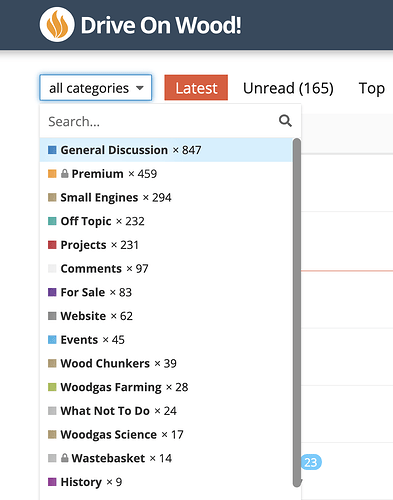Click purple color square beside For Sale
393x500 pixels.
coord(52,292)
